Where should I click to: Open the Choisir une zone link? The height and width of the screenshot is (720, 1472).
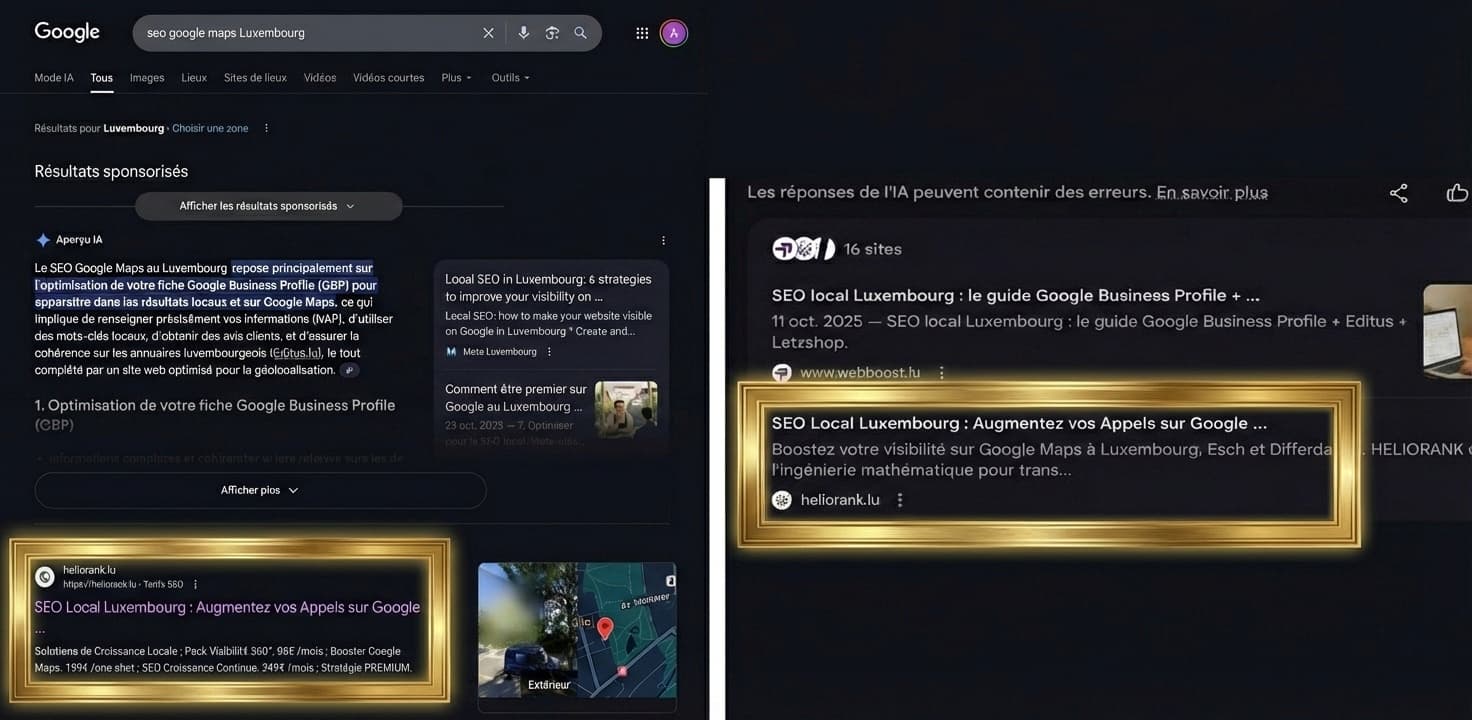[210, 128]
